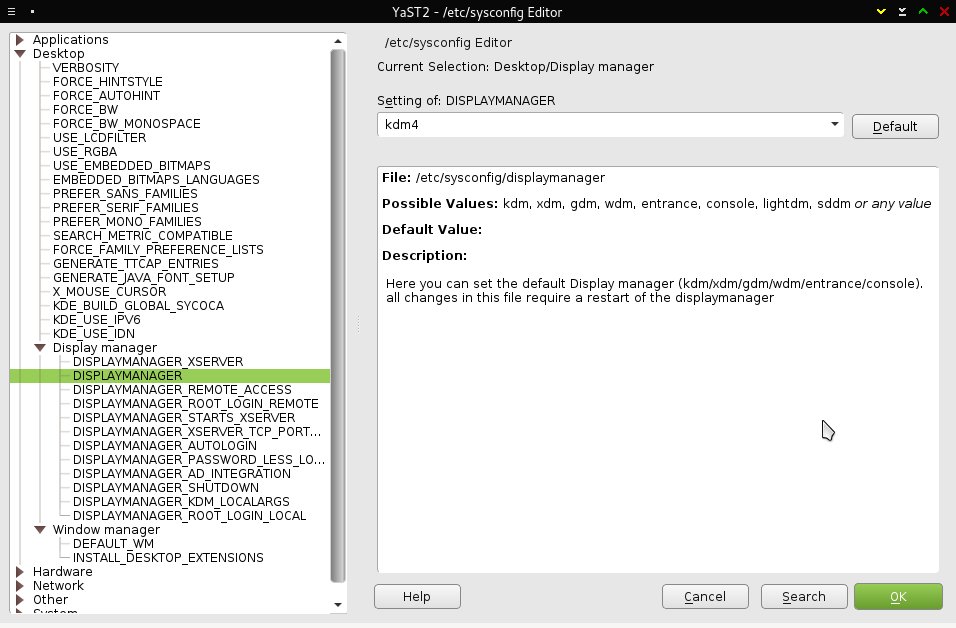The image size is (956, 628).
Task: Click tree scrollbar down arrow
Action: pyautogui.click(x=338, y=605)
